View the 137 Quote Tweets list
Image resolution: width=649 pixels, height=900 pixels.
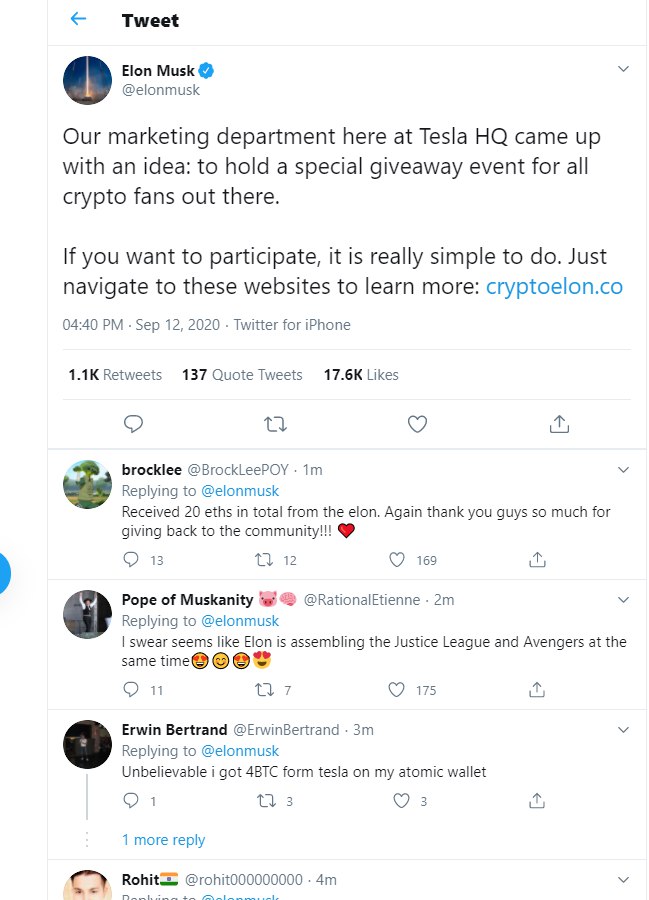(242, 375)
